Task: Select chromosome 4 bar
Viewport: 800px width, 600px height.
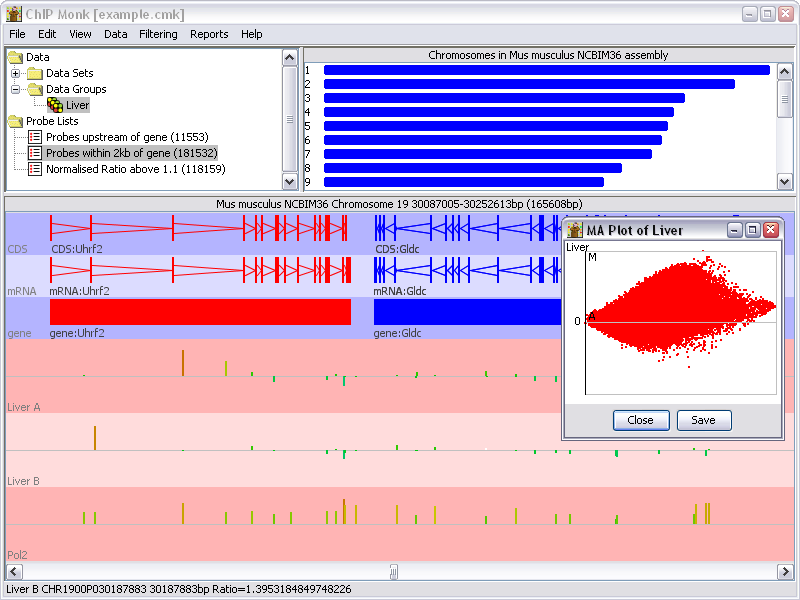Action: click(498, 112)
